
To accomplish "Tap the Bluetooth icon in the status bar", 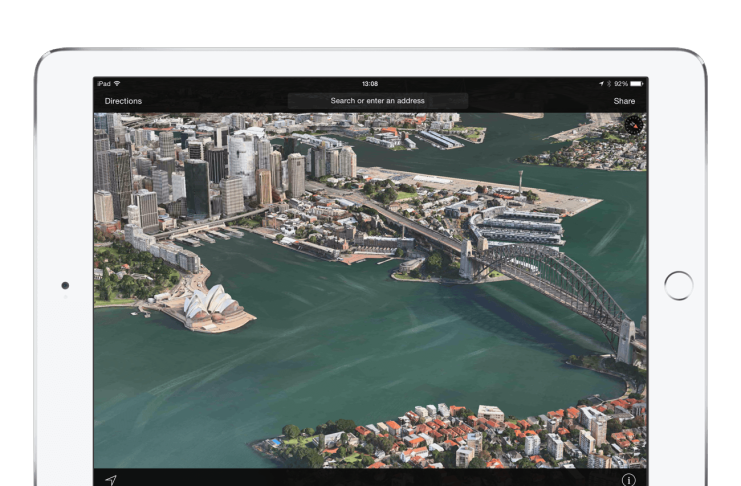I will [x=609, y=84].
